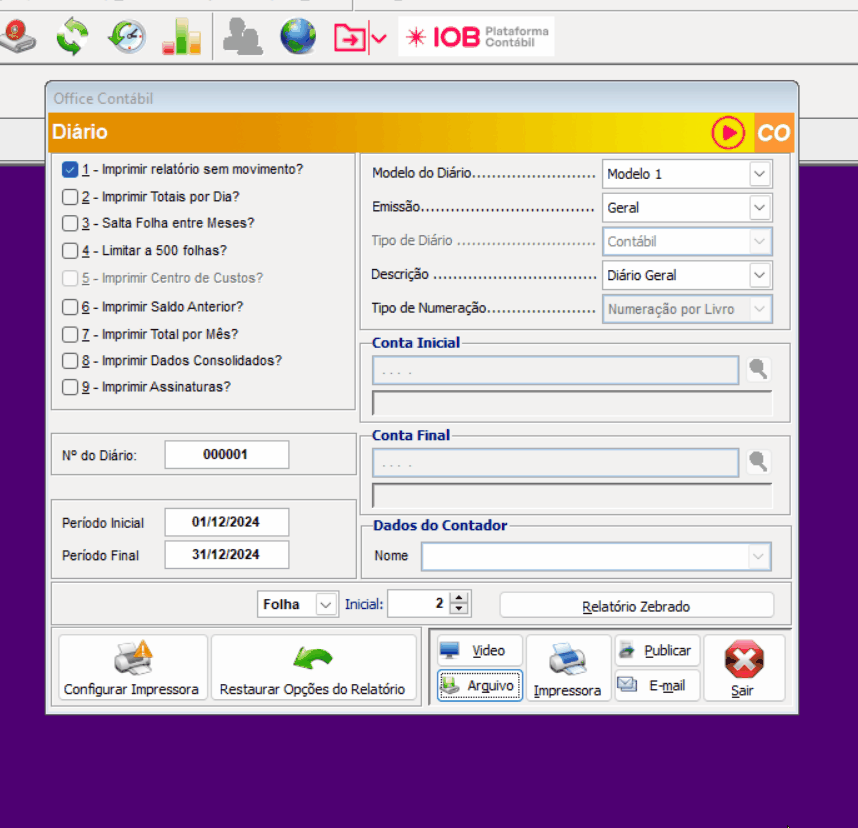This screenshot has width=858, height=828.
Task: Uncheck Imprimir relatório sem movimento
Action: 70,170
